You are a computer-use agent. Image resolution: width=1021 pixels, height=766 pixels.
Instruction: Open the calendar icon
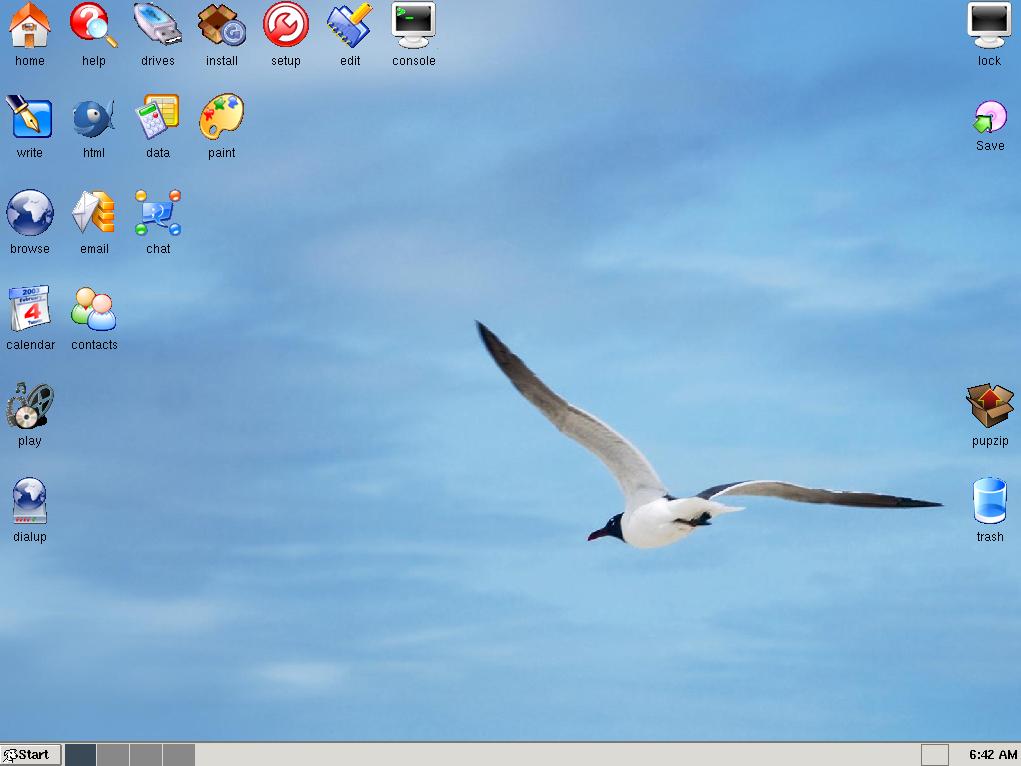(30, 309)
